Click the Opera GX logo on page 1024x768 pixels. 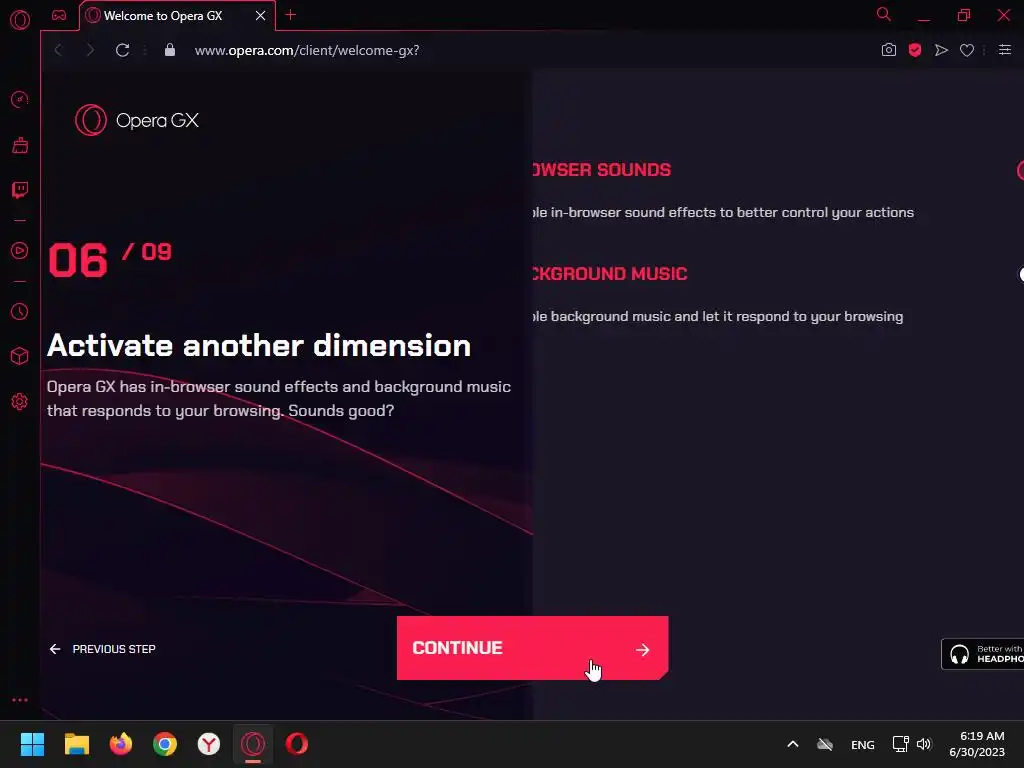tap(136, 120)
